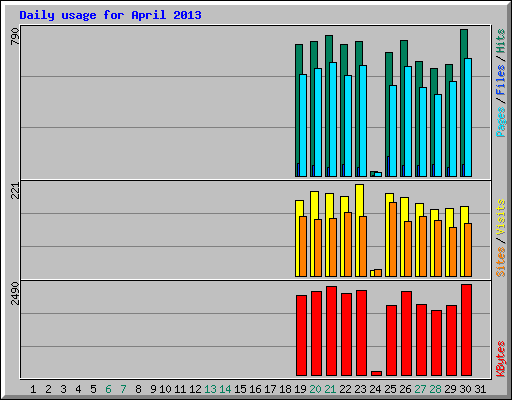Click day 24 on the date axis
This screenshot has height=400, width=512.
[x=375, y=389]
